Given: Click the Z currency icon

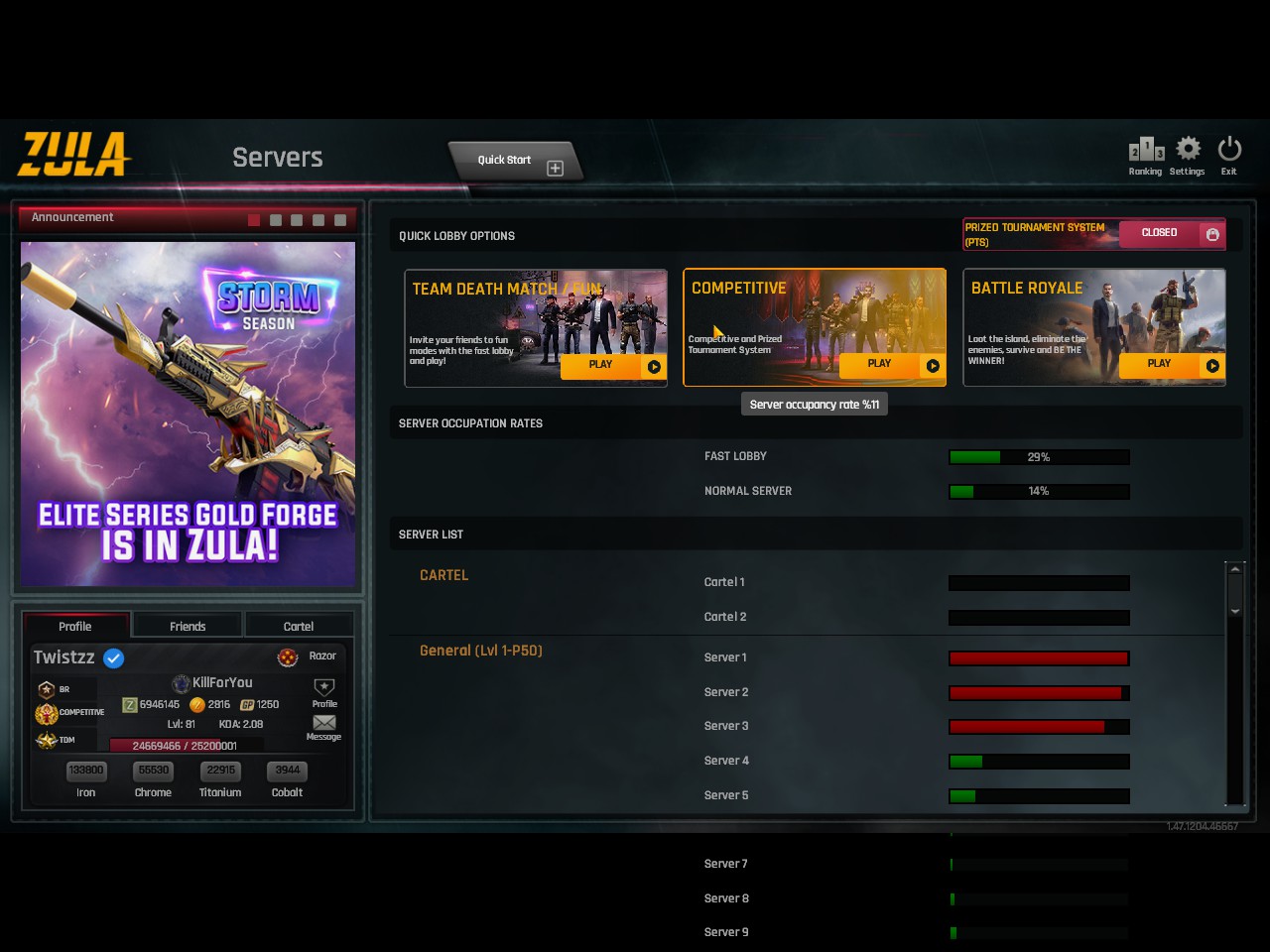Looking at the screenshot, I should 130,705.
